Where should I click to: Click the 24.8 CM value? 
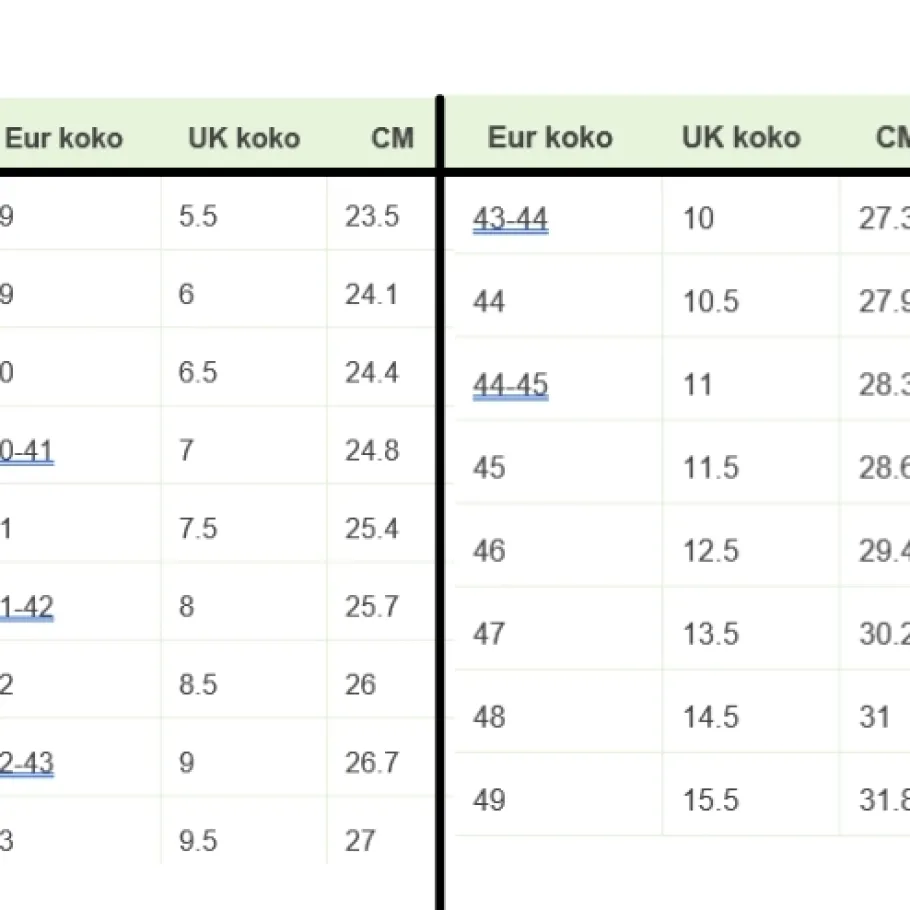[x=372, y=451]
